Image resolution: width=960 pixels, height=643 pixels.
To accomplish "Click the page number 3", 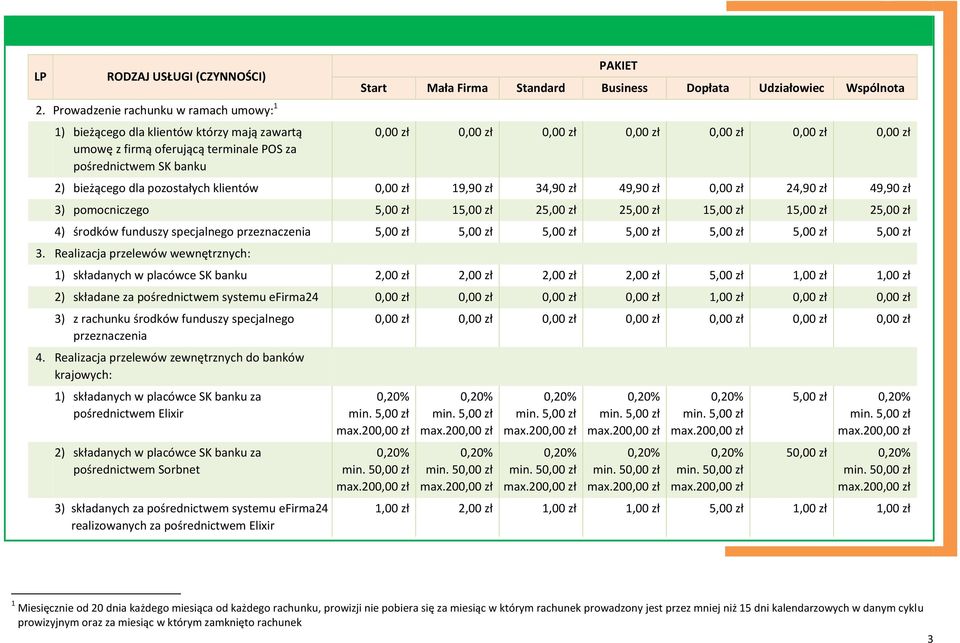I will pos(930,638).
